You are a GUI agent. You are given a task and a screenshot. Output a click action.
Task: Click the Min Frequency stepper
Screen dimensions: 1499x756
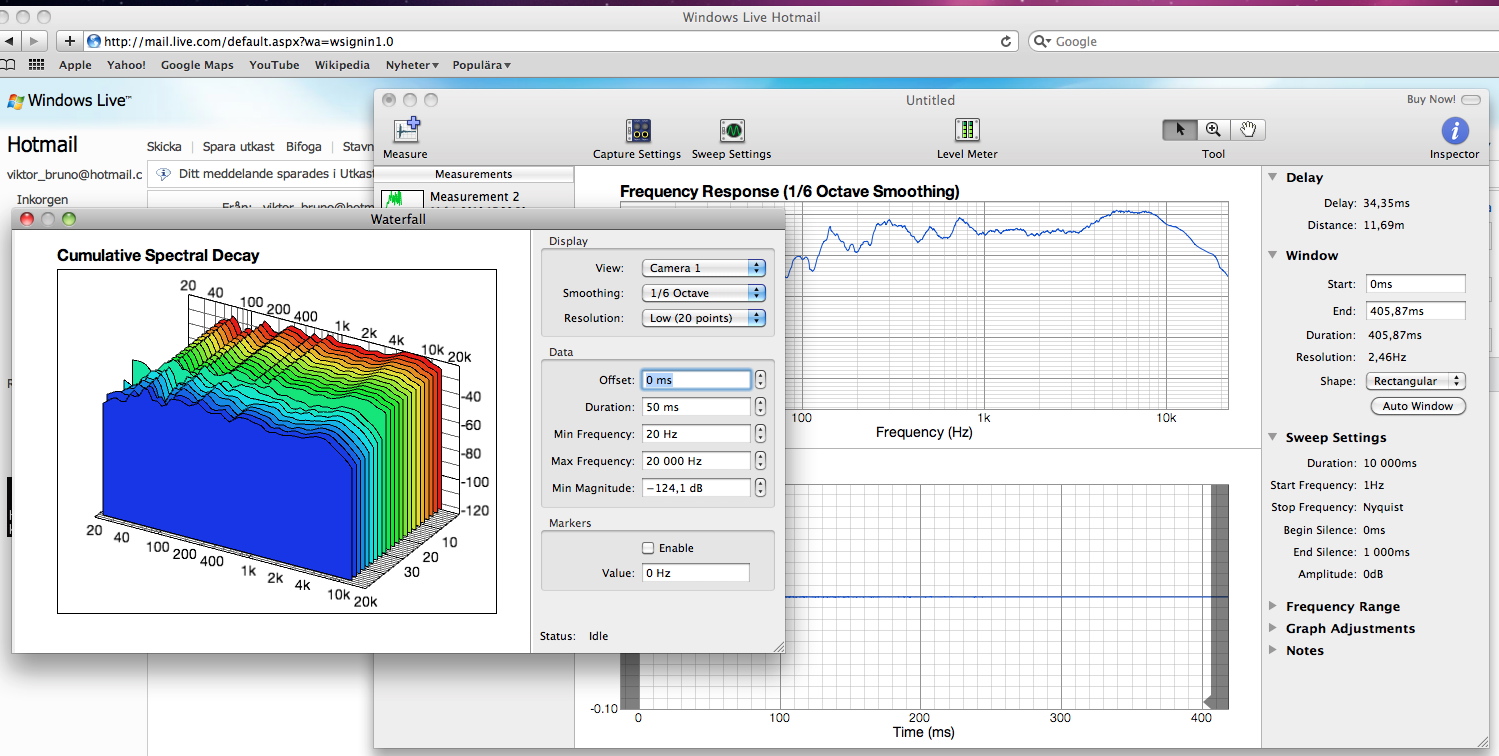(761, 434)
